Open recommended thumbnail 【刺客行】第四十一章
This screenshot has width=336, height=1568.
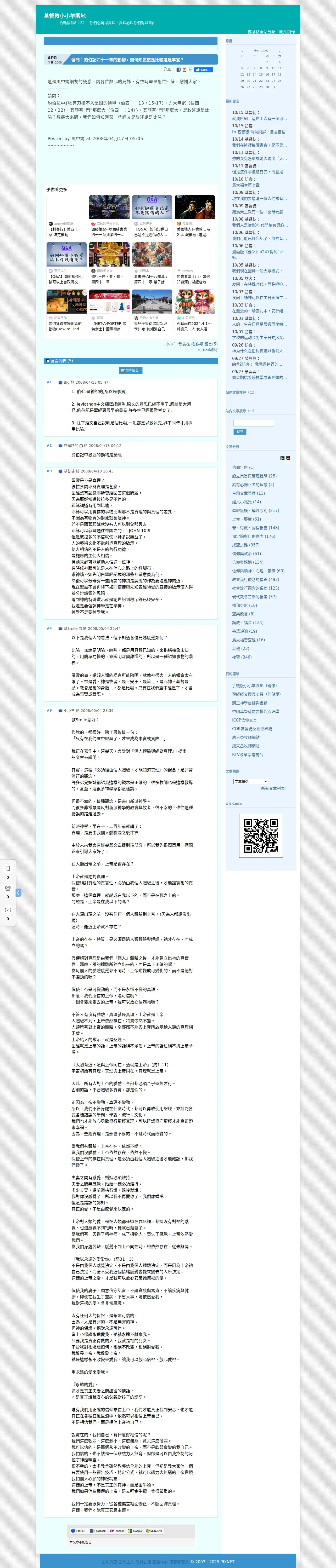[x=66, y=217]
